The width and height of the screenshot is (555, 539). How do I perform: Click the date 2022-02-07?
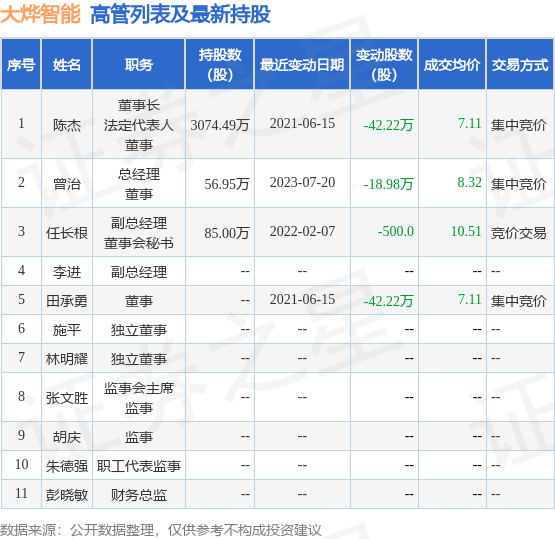tap(302, 231)
